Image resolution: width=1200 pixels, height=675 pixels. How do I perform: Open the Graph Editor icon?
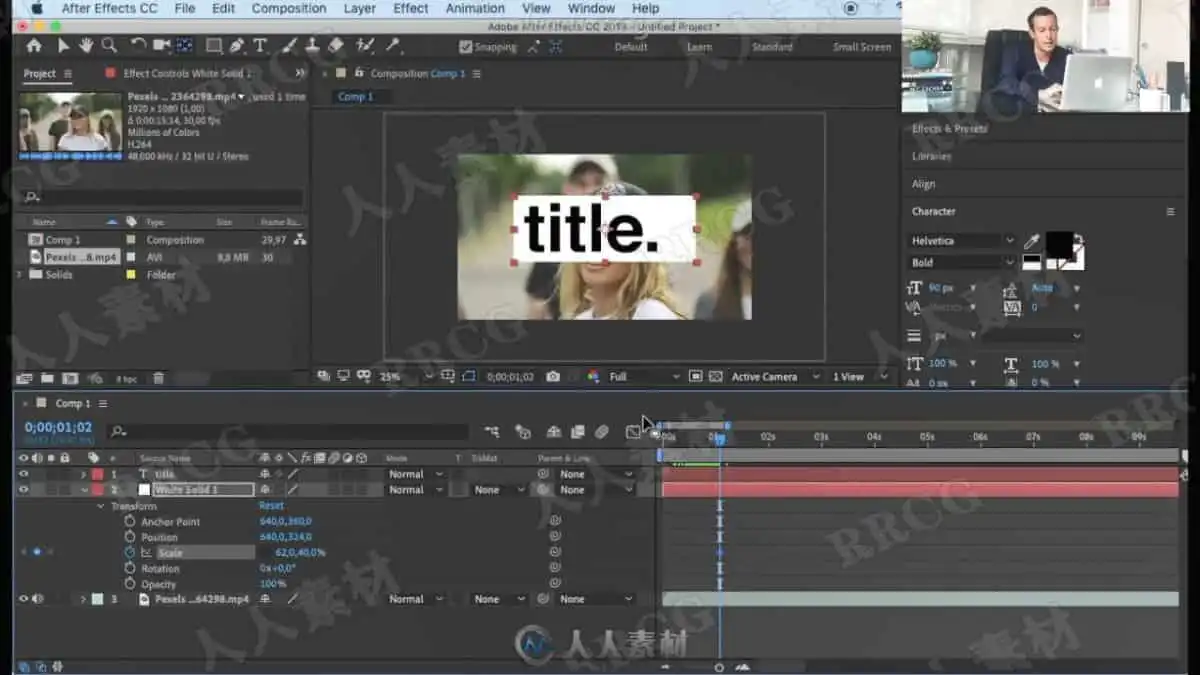(633, 432)
